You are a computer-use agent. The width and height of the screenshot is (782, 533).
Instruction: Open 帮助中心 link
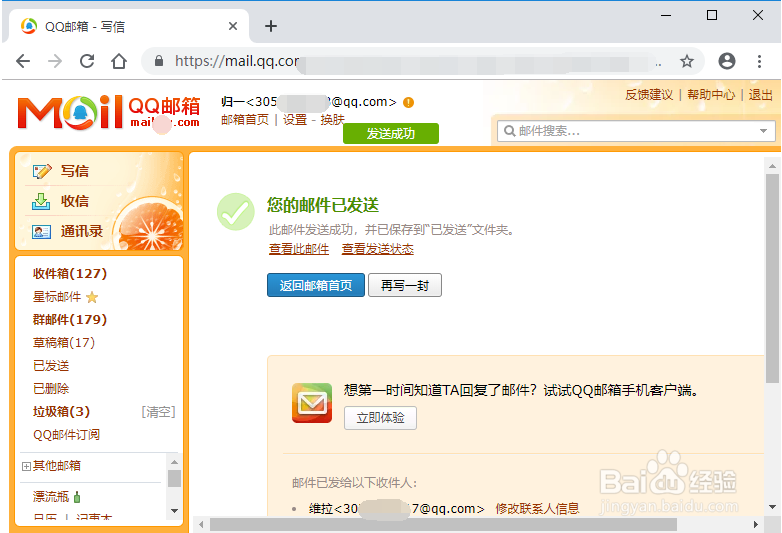tap(711, 95)
